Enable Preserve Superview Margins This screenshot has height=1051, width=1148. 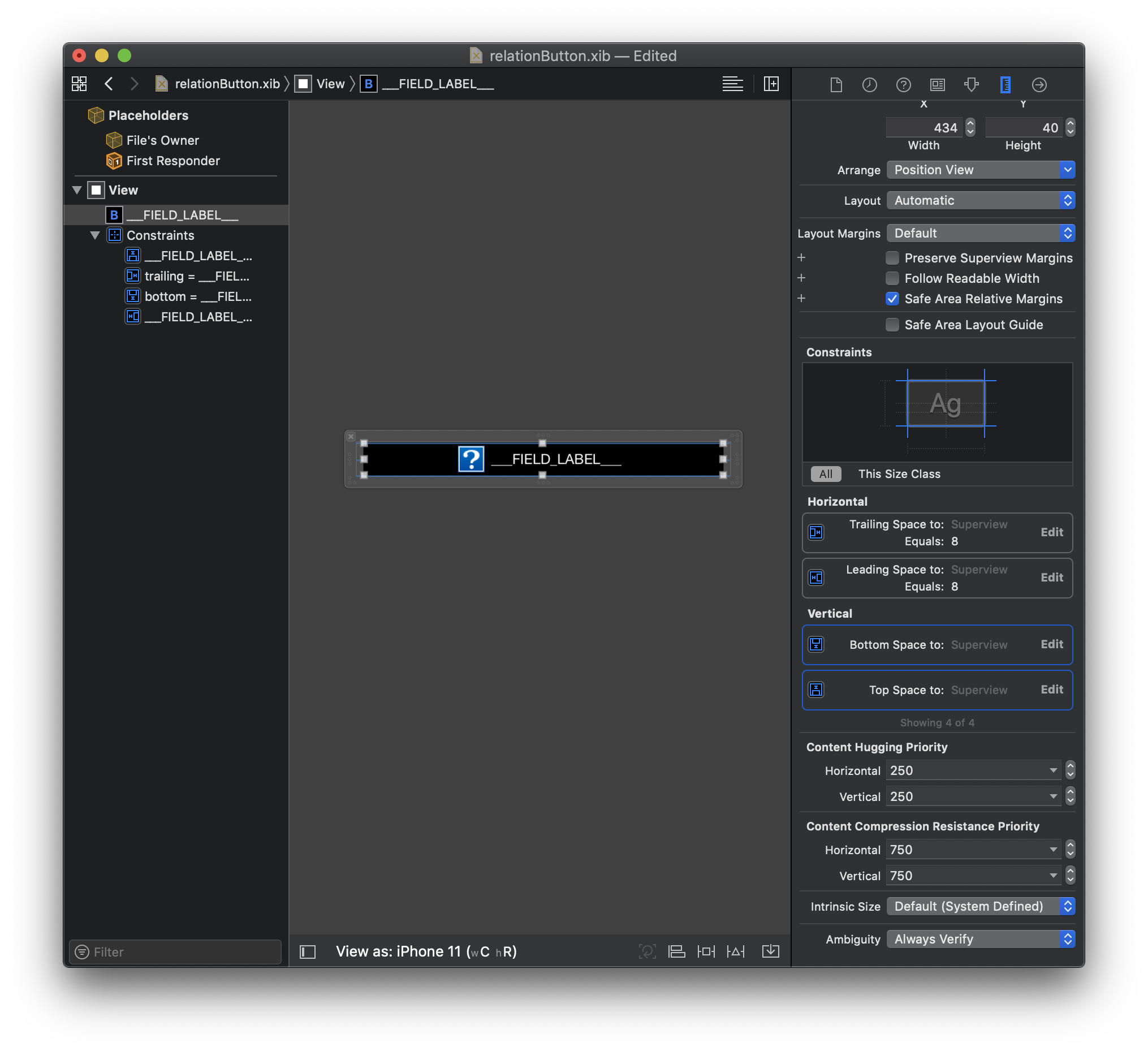pyautogui.click(x=892, y=258)
